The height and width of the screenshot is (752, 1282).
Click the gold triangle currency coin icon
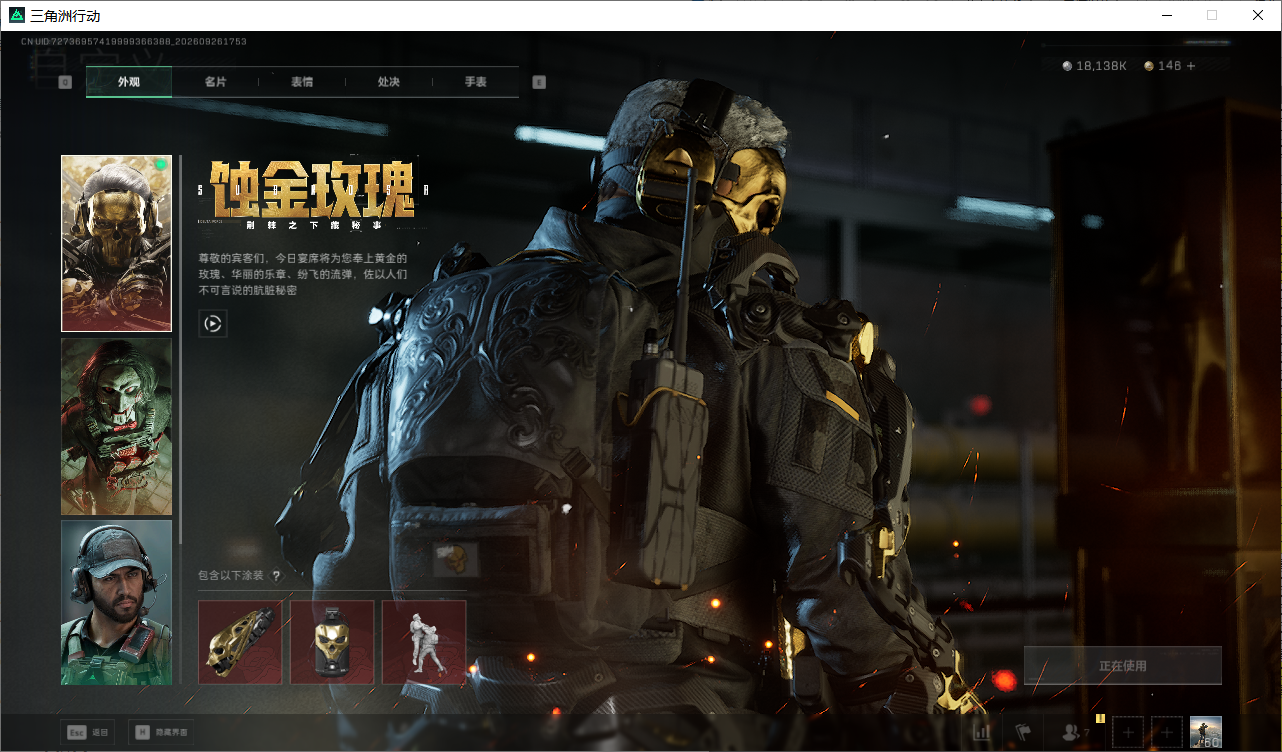point(1149,66)
